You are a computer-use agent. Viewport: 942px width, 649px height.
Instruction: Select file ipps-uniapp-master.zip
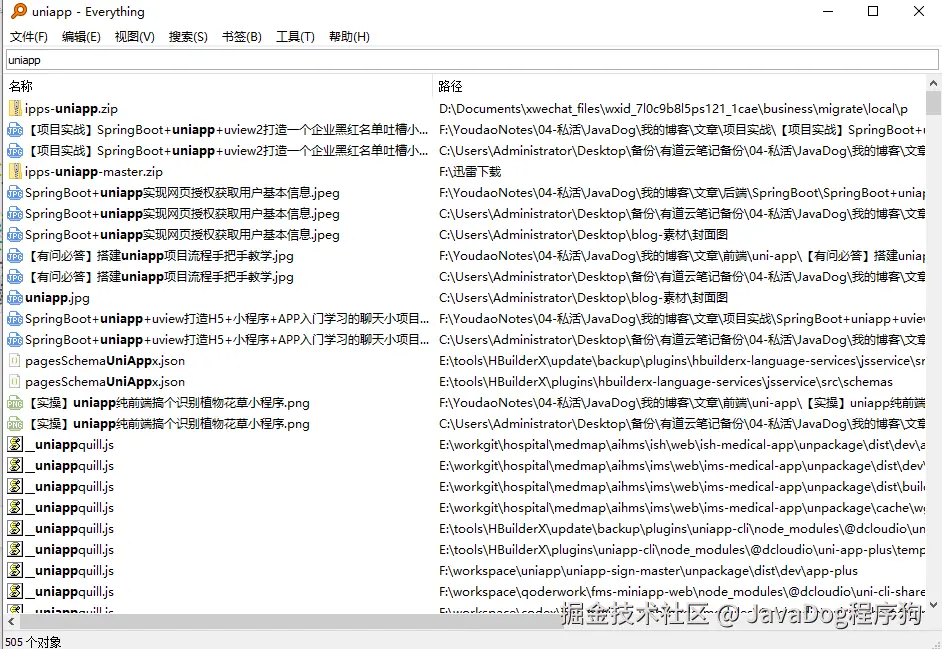point(94,172)
